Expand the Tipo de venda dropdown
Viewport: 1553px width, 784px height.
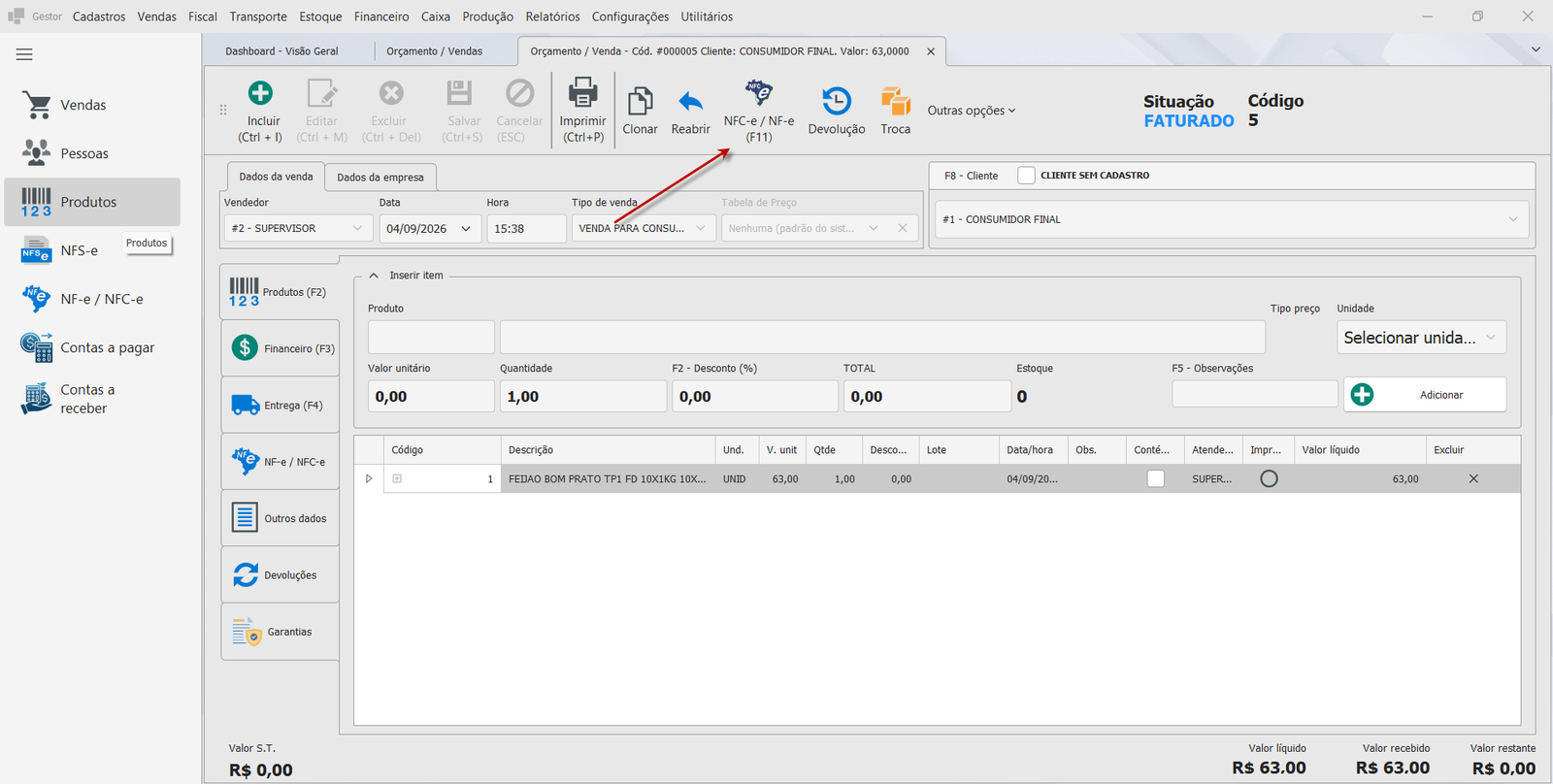pos(701,228)
